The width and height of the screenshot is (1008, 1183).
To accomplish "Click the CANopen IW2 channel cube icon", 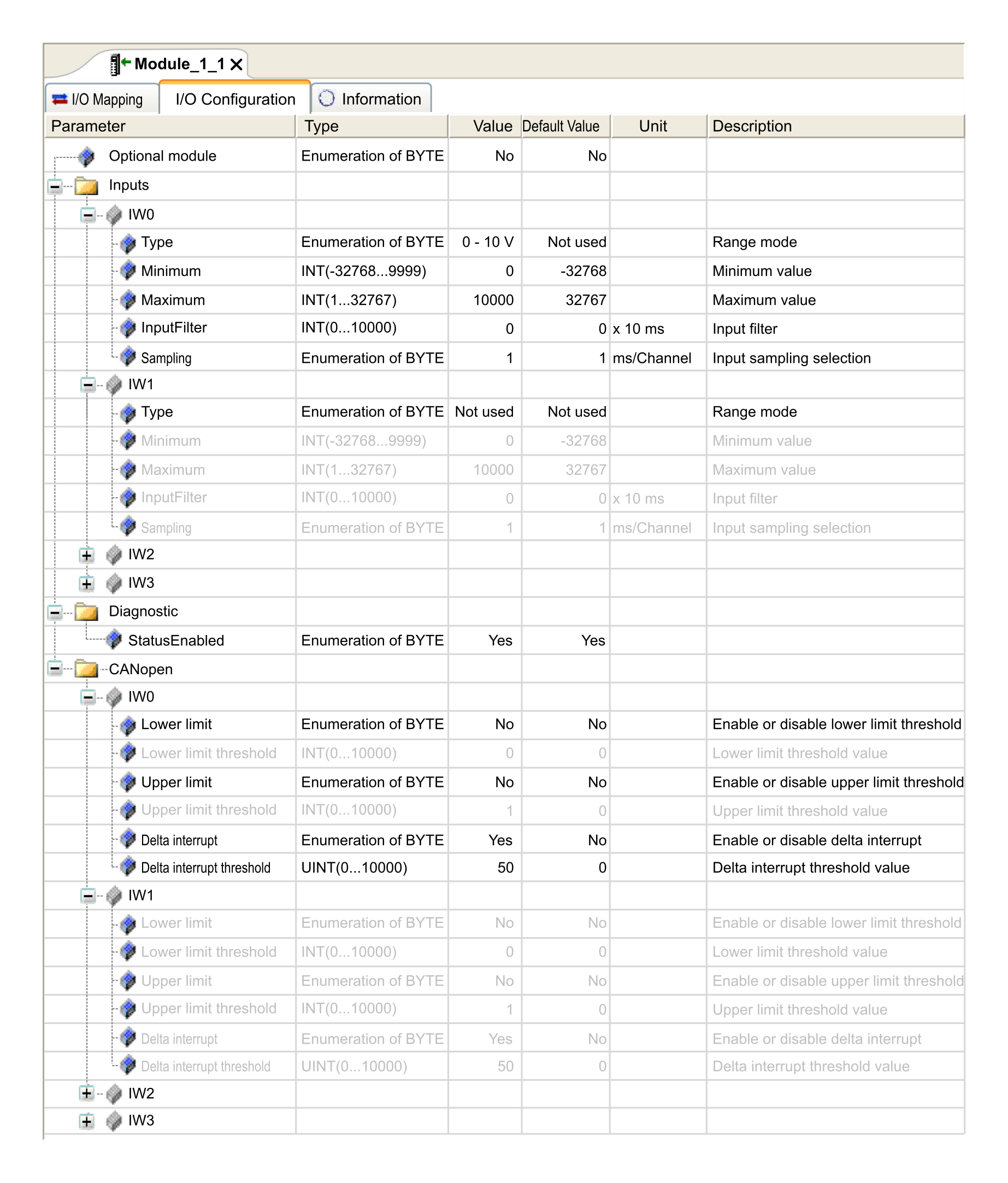I will coord(114,1093).
